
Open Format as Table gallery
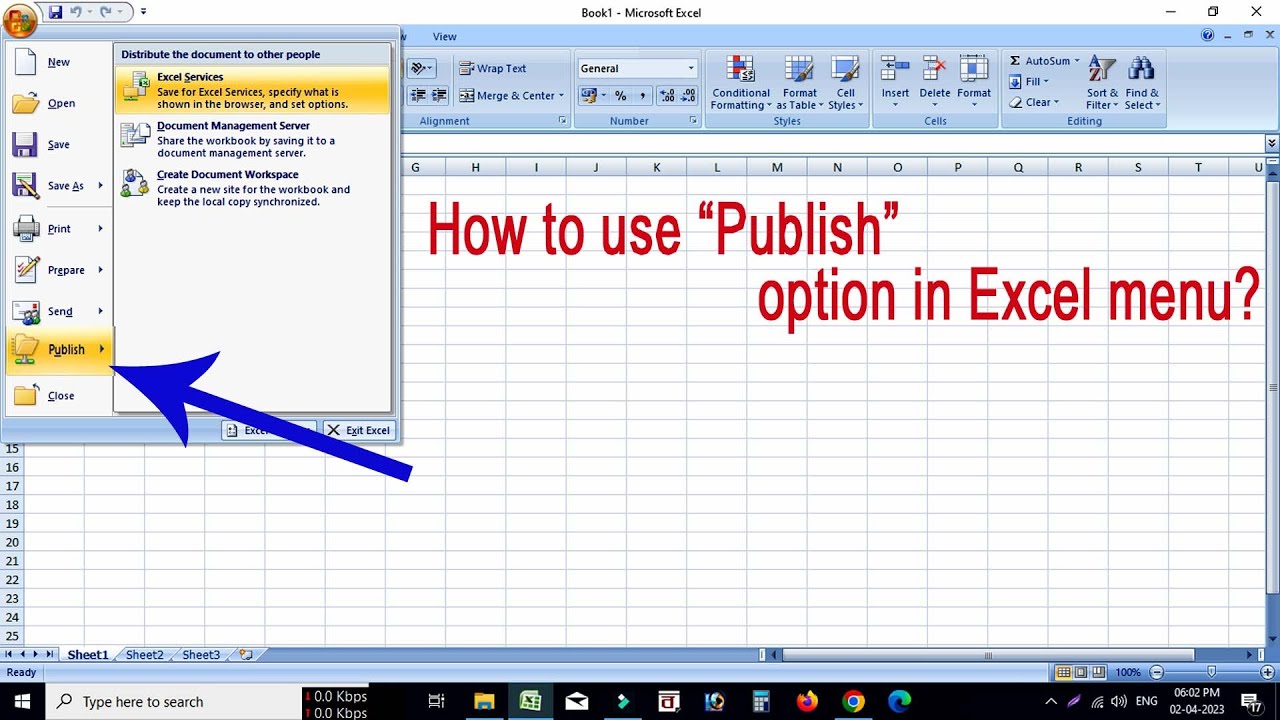point(799,83)
